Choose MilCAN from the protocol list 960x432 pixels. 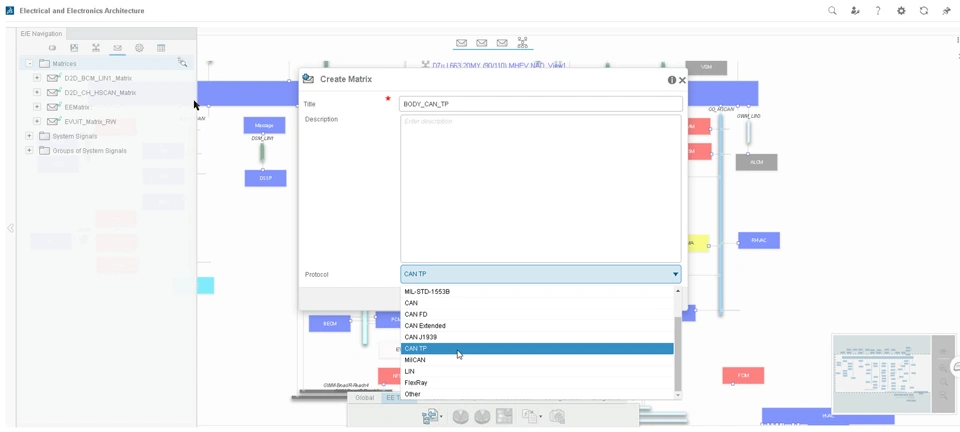[x=537, y=360]
